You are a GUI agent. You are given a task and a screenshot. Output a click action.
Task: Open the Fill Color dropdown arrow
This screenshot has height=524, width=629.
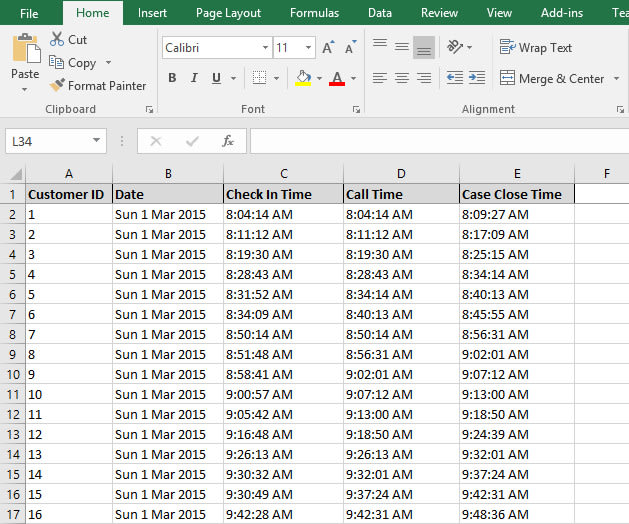point(319,78)
